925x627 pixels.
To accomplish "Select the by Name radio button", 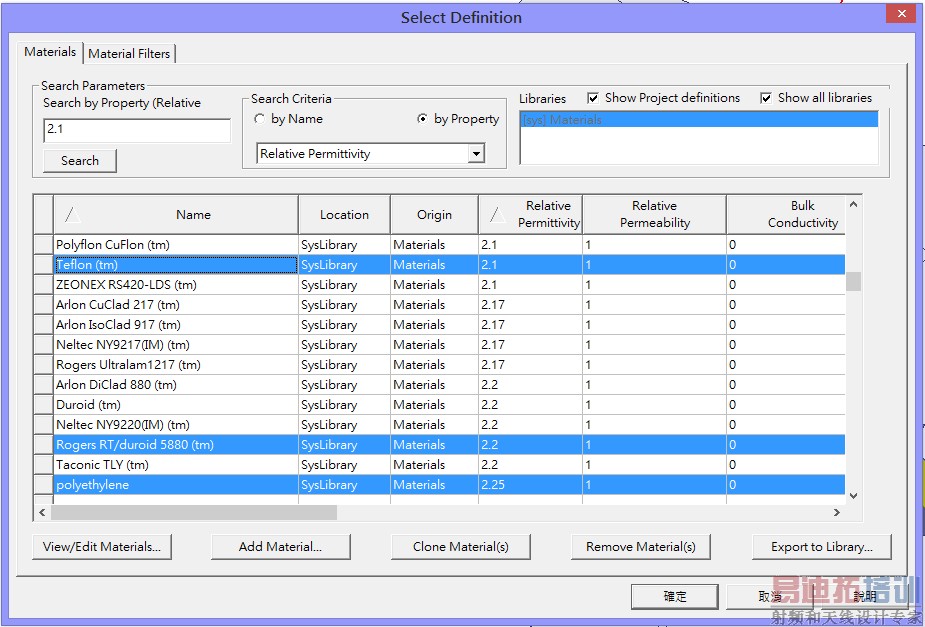I will click(x=288, y=119).
